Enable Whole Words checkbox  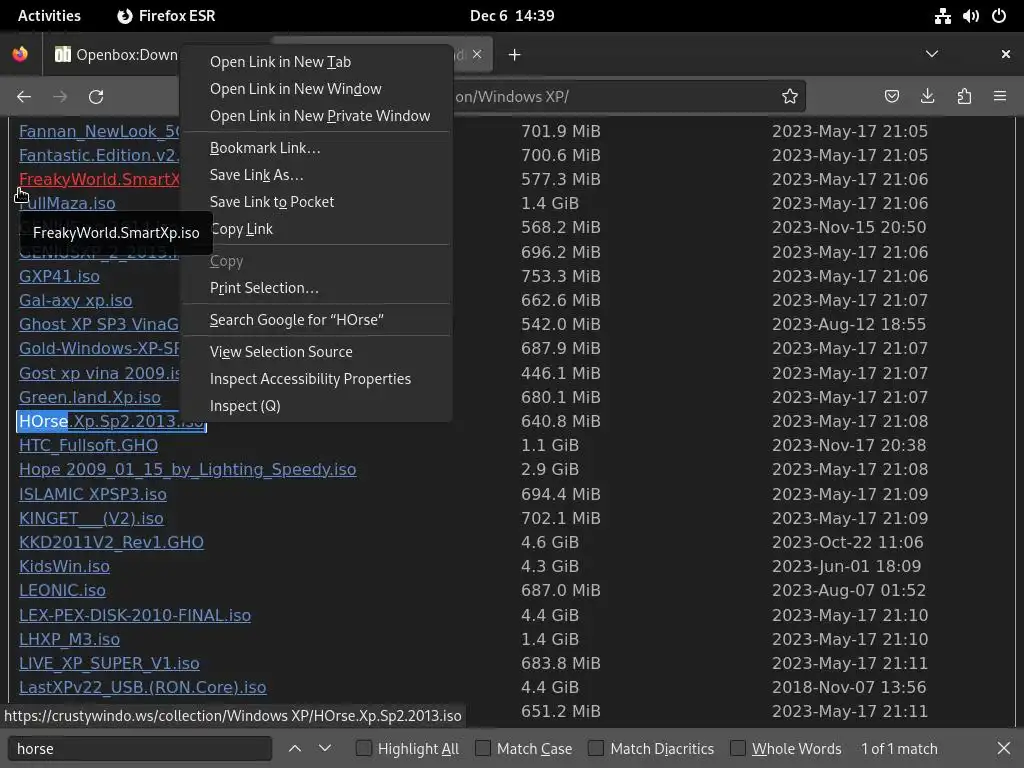[737, 748]
